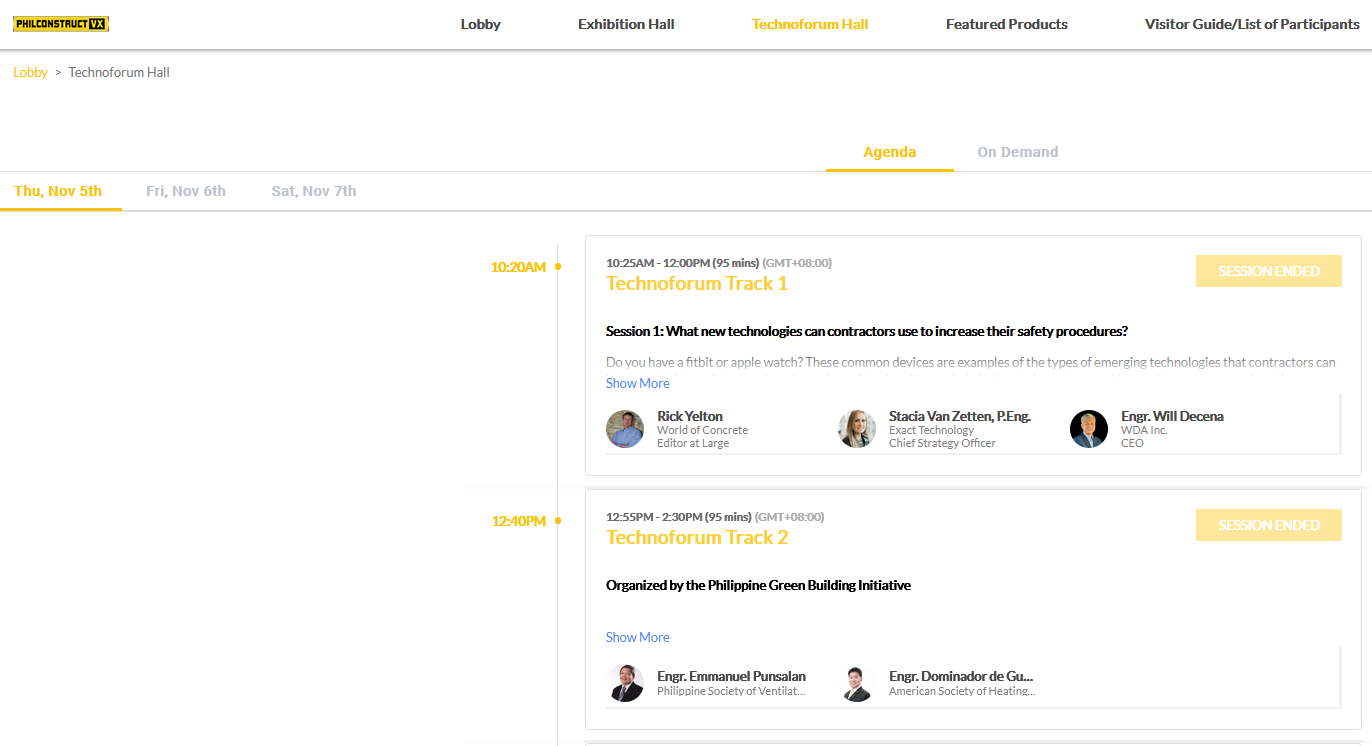Click the 12:55PM - 2:30PM time text
The height and width of the screenshot is (746, 1372).
tap(679, 517)
